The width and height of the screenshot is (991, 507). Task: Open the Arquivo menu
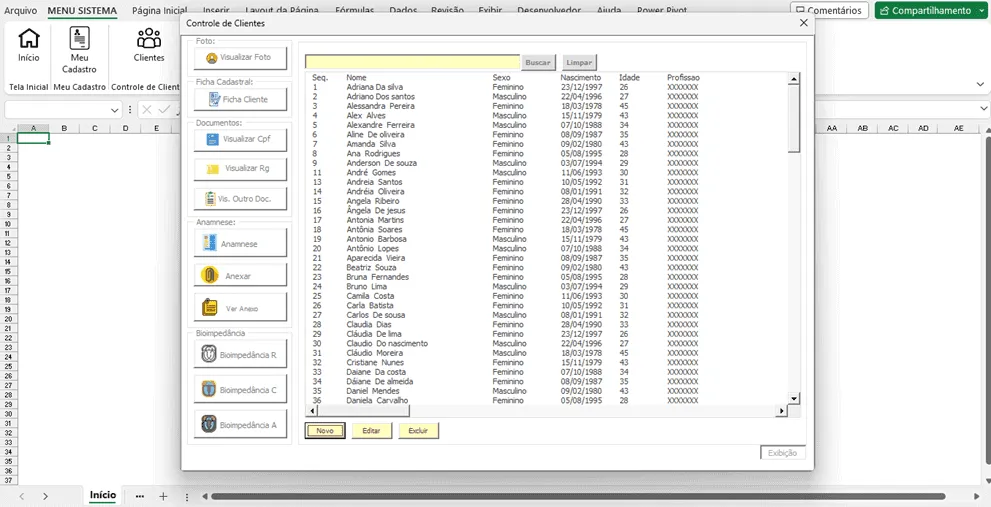click(20, 11)
